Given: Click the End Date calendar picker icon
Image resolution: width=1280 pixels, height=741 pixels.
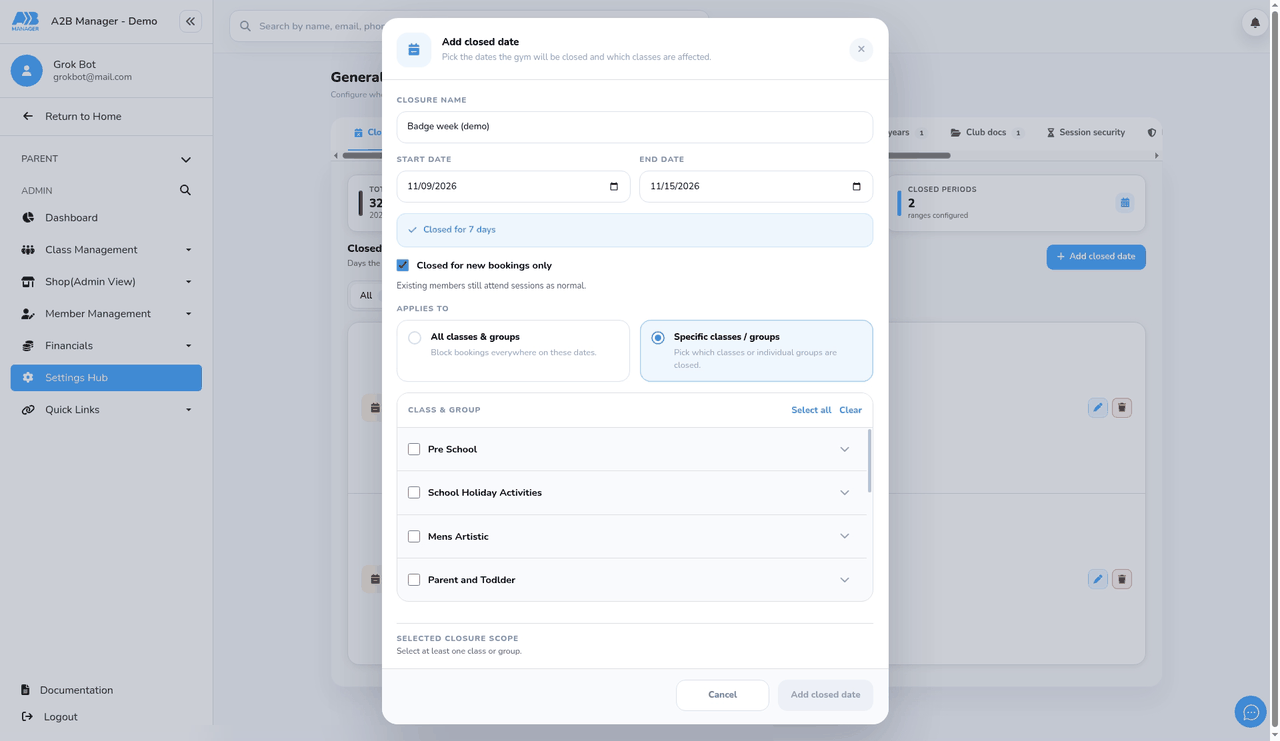Looking at the screenshot, I should (x=856, y=186).
